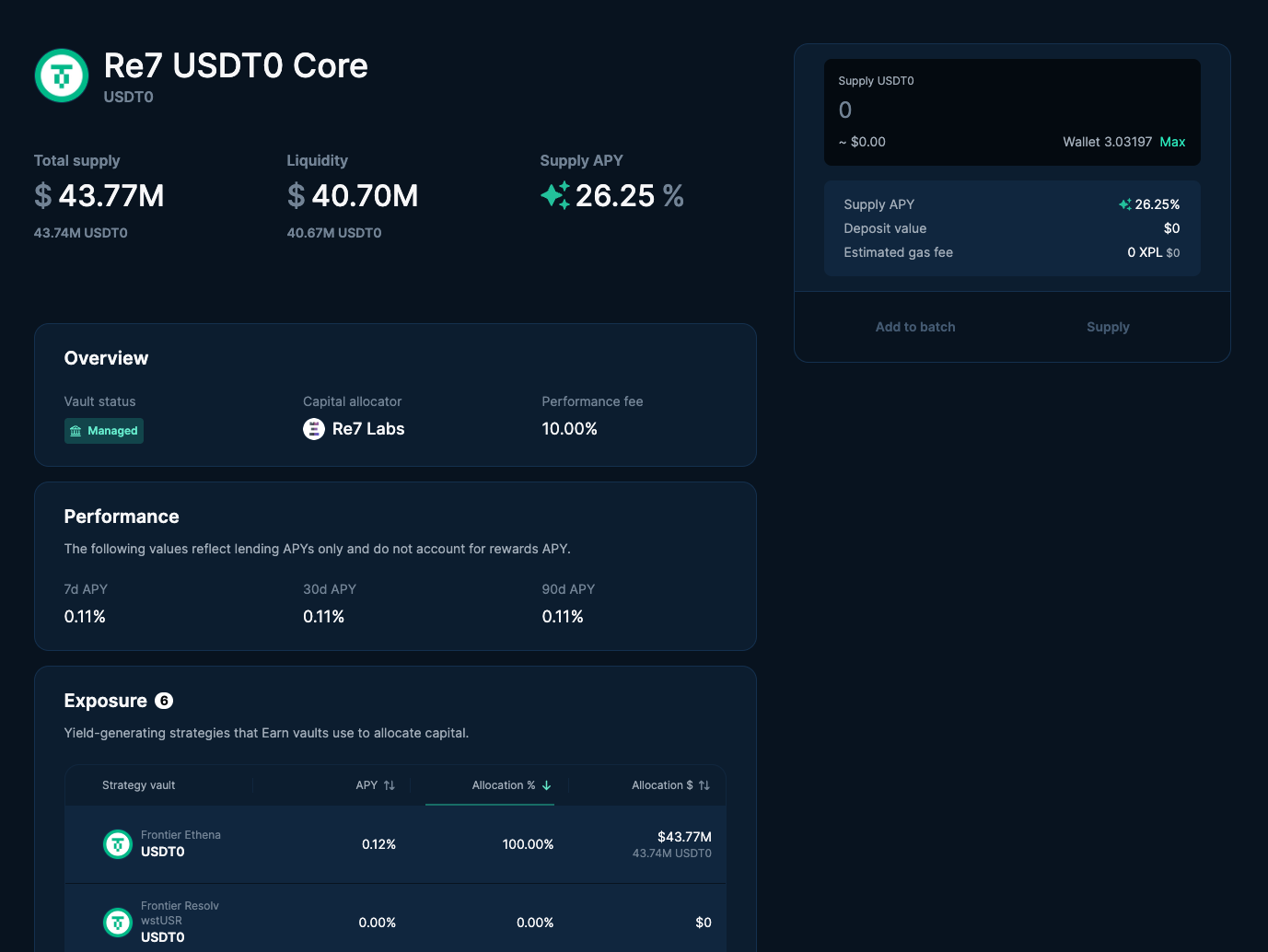Sort by Allocation % column header
This screenshot has width=1268, height=952.
pos(511,785)
